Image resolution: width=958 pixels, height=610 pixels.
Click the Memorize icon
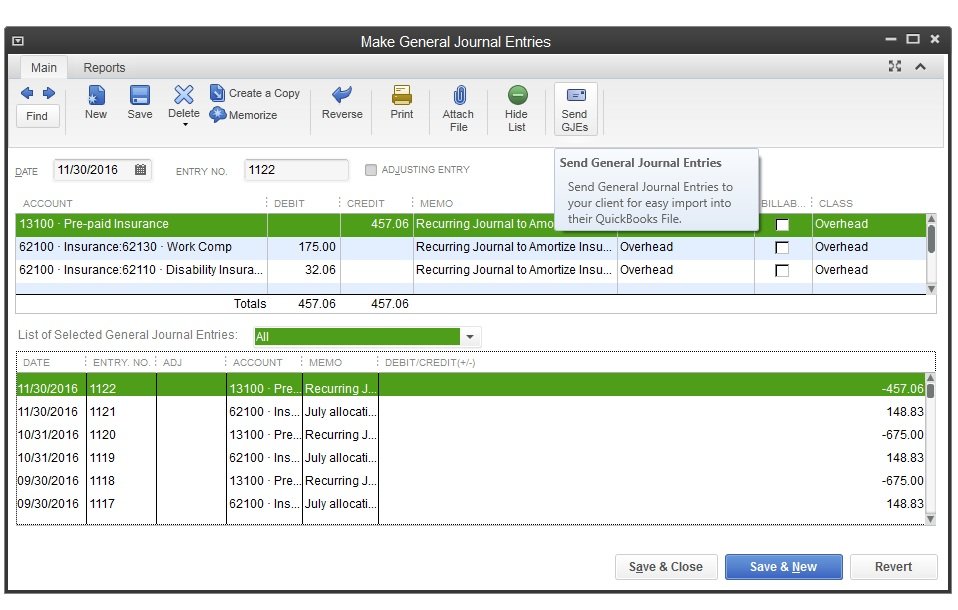217,115
